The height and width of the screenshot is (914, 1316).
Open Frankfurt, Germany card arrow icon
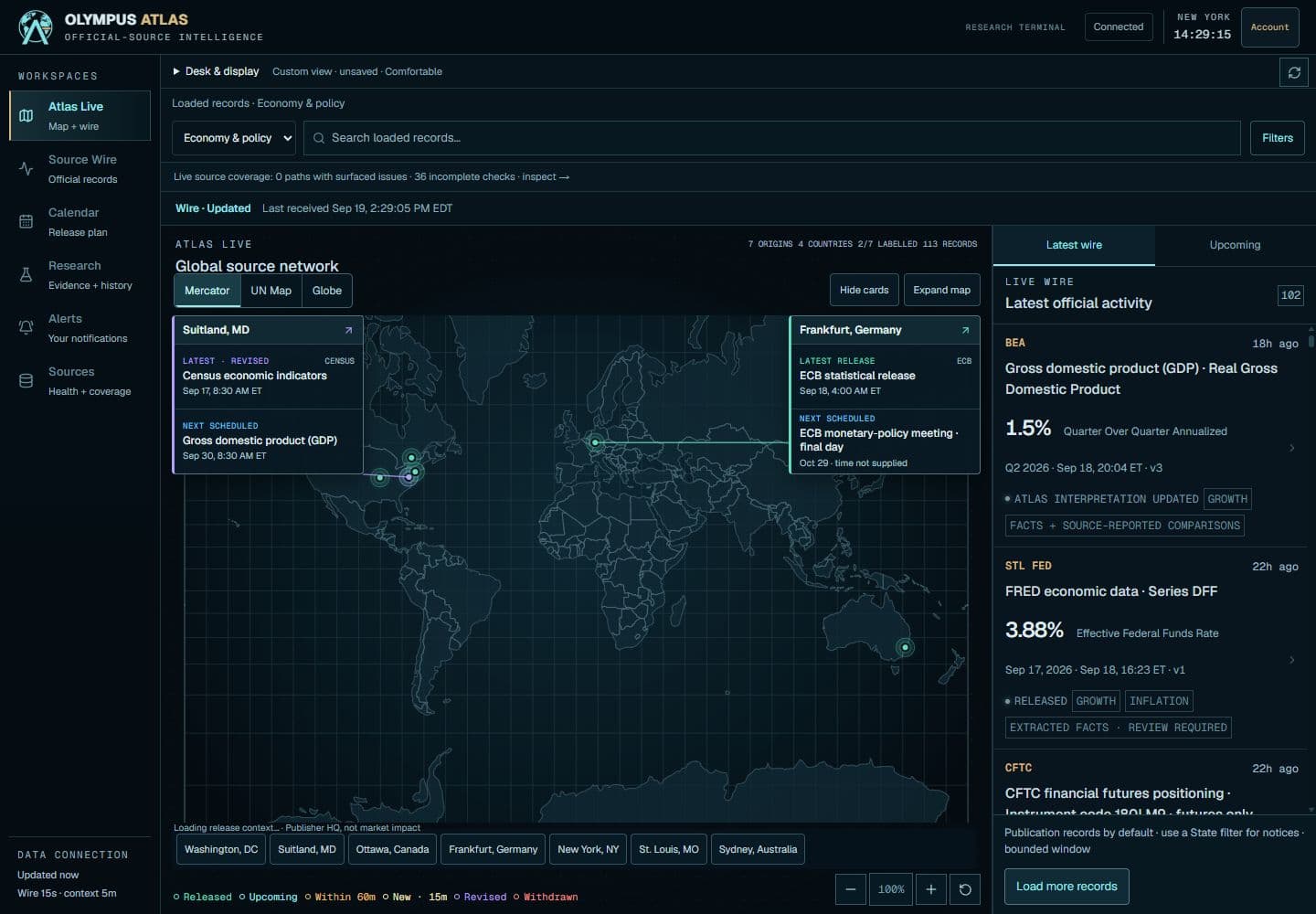(965, 330)
